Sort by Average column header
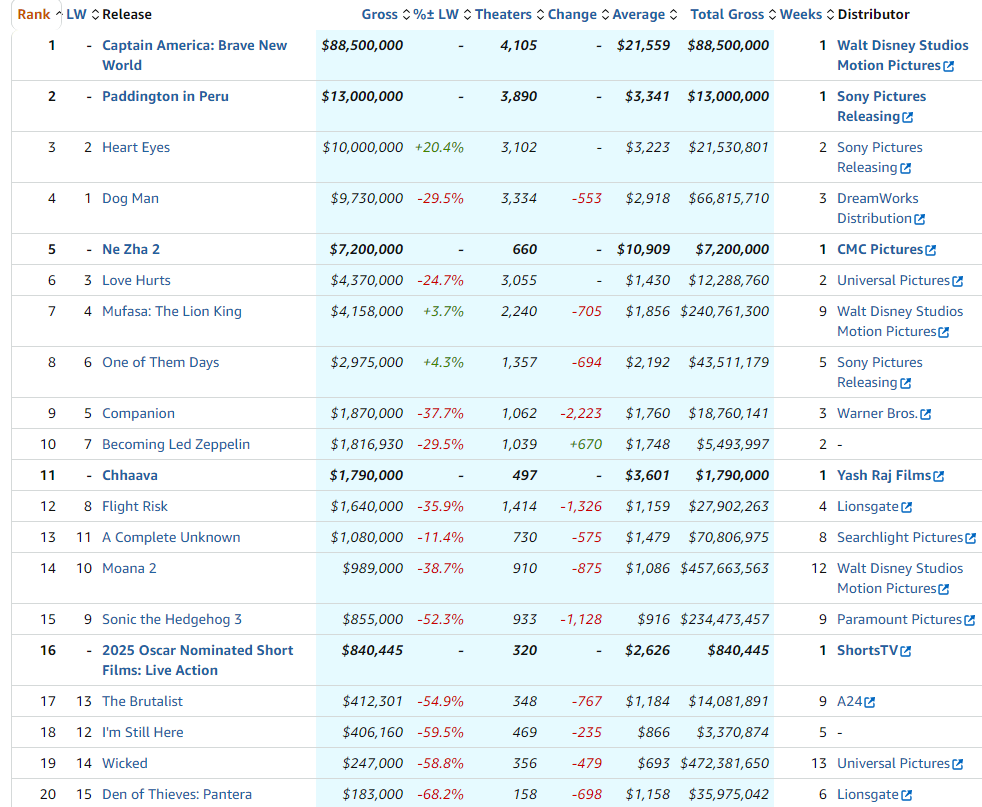 (x=640, y=15)
